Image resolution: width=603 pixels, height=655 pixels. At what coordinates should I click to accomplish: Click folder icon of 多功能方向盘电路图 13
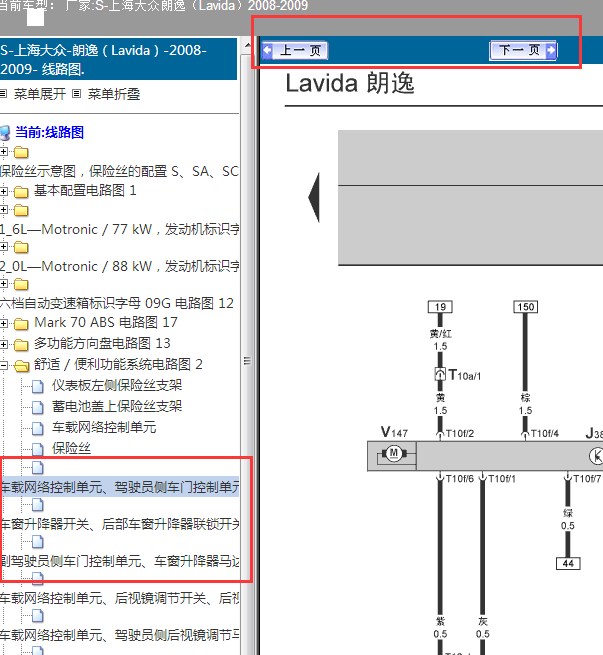click(x=21, y=345)
